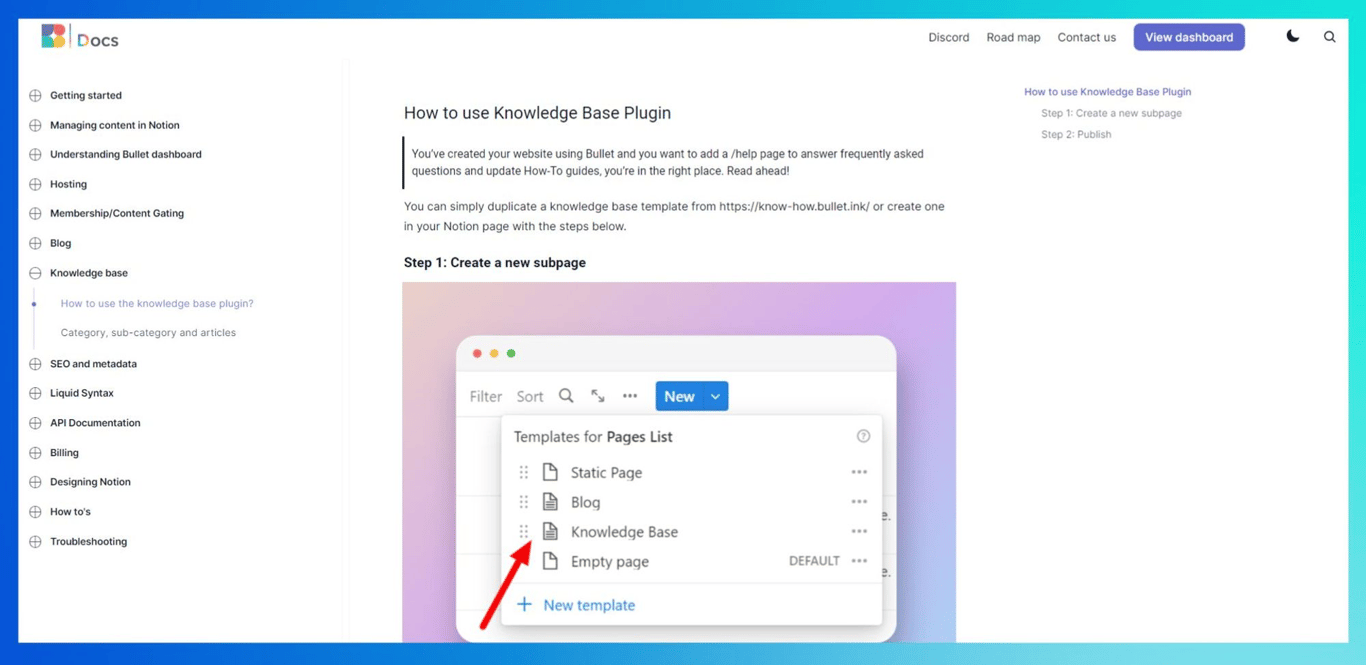Image resolution: width=1366 pixels, height=665 pixels.
Task: Click the DEFAULT label on Empty page row
Action: 814,561
